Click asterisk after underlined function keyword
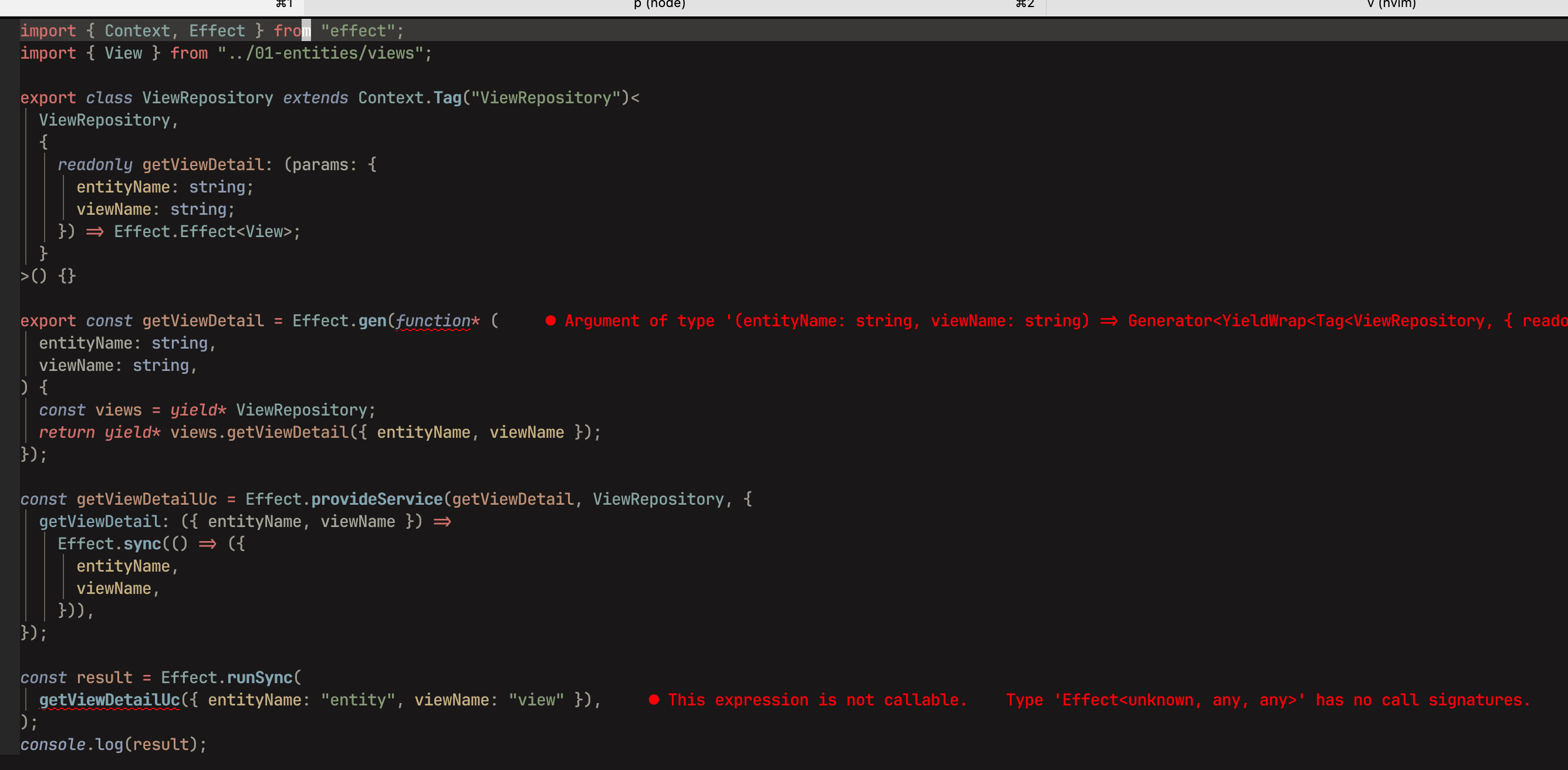The image size is (1568, 770). [476, 321]
